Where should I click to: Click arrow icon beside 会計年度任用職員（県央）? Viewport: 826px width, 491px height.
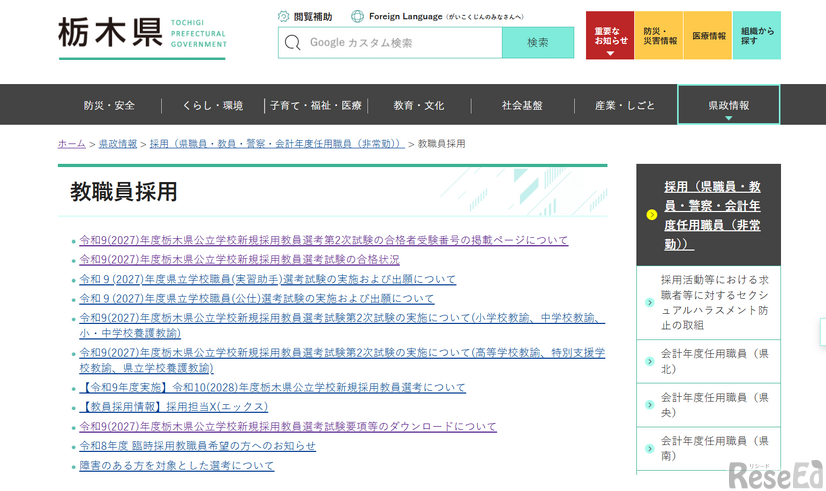(x=650, y=405)
